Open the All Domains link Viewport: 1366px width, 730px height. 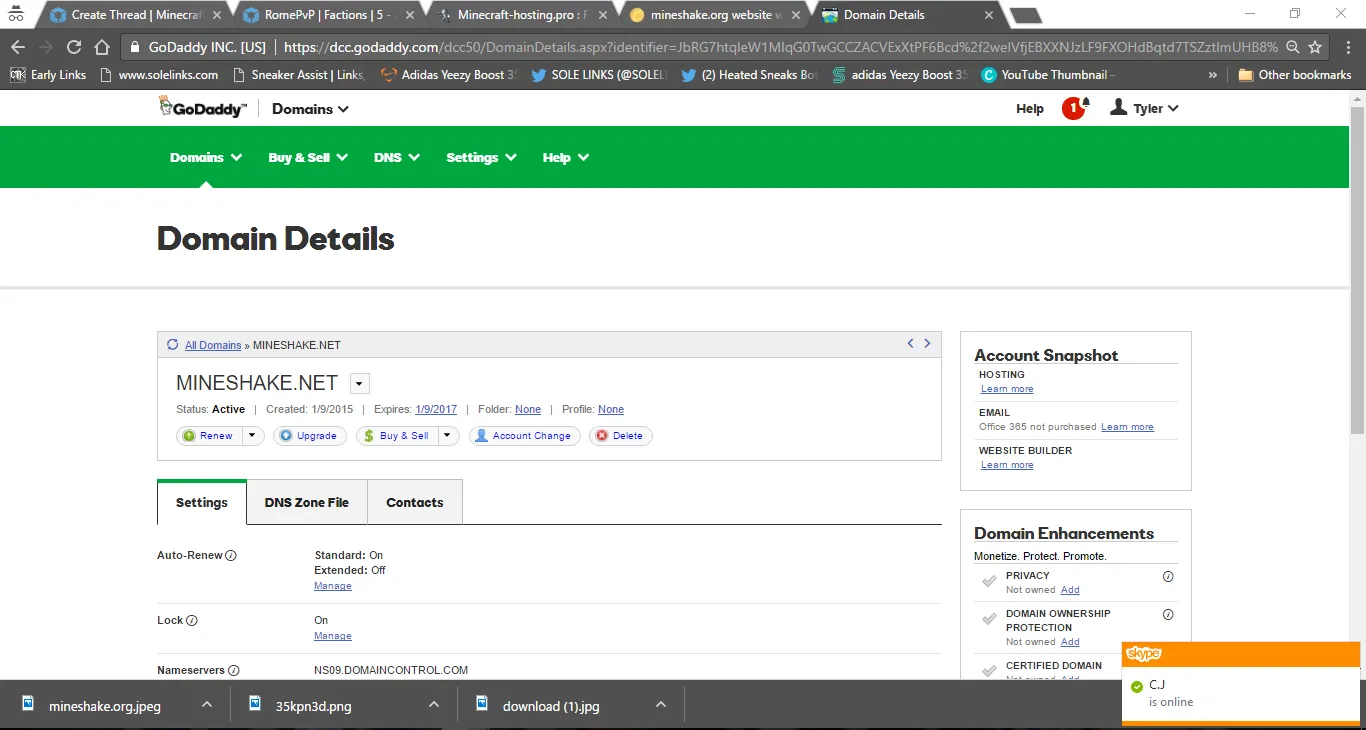point(213,345)
